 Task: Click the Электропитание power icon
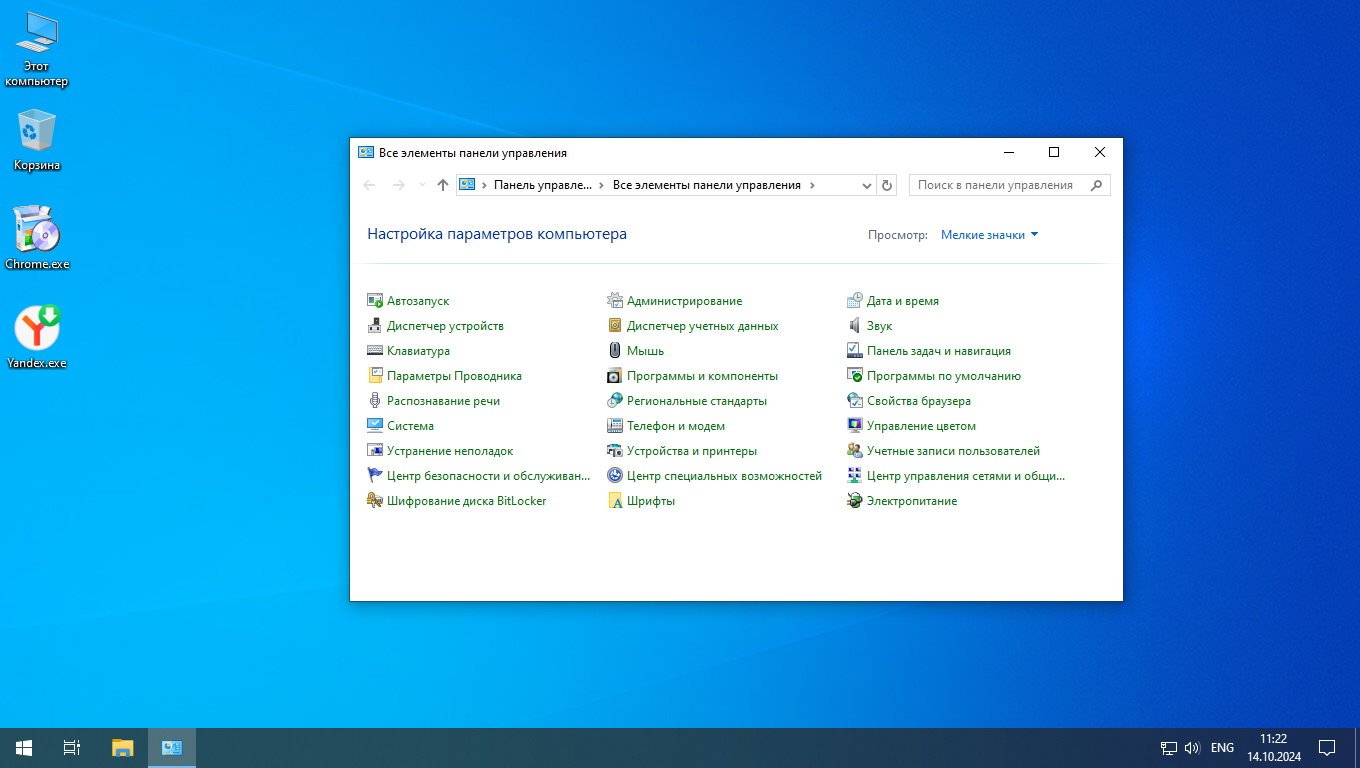[855, 501]
